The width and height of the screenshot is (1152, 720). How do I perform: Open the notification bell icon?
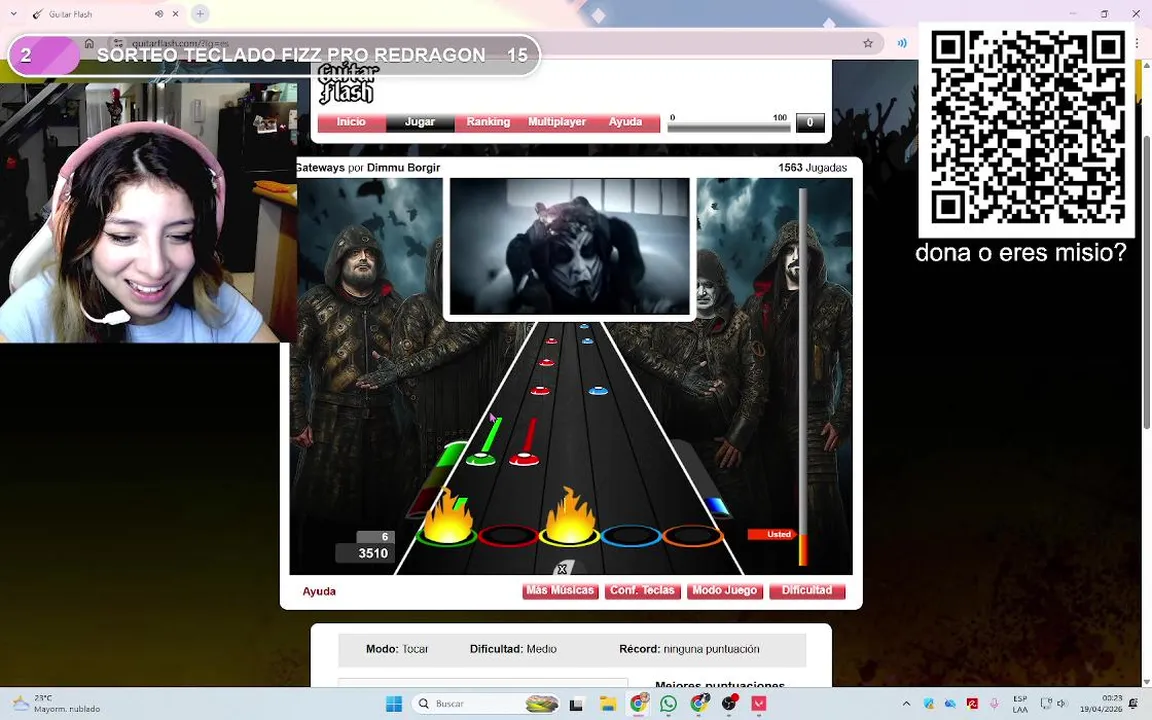point(1134,704)
